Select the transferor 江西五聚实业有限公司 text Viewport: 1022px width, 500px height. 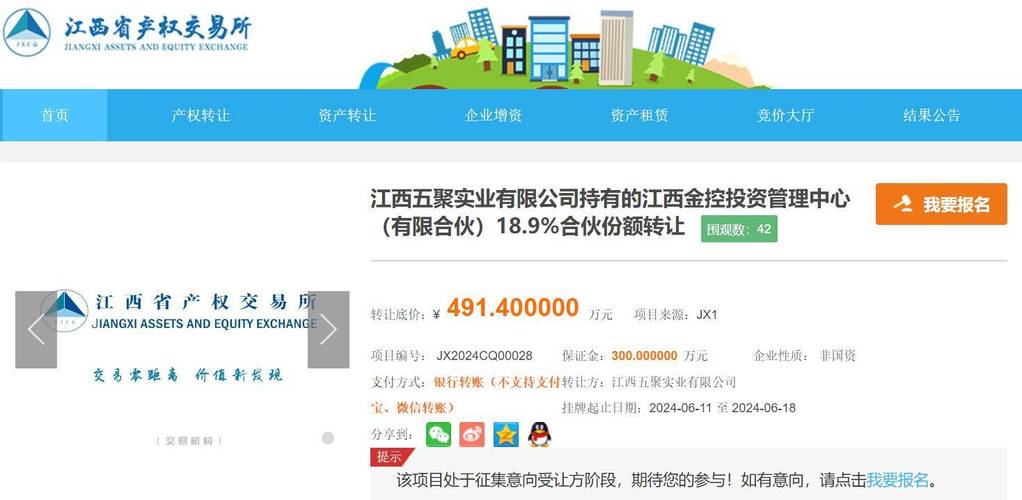click(674, 382)
